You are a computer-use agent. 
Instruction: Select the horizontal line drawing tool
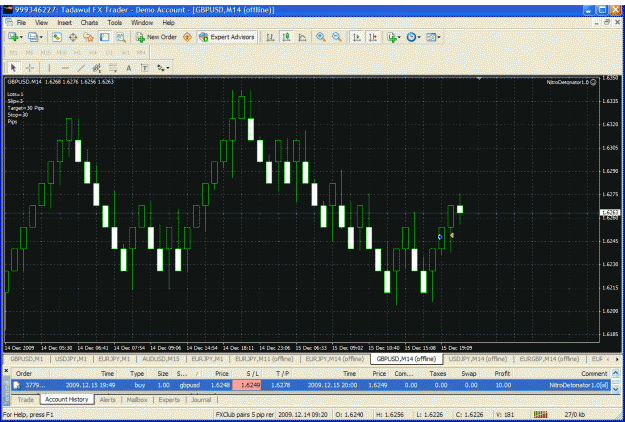tap(65, 68)
